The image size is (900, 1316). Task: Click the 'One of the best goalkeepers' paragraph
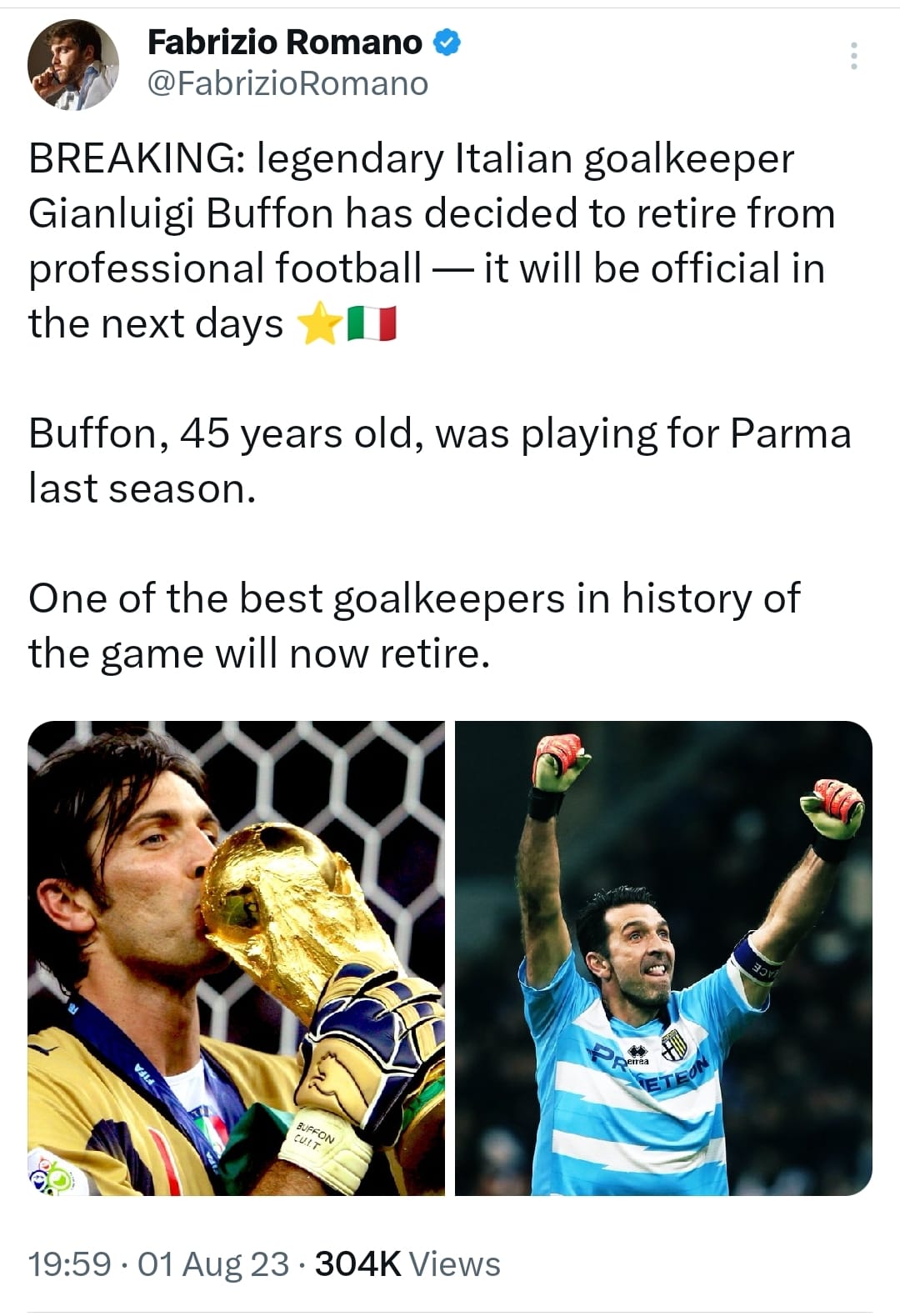click(414, 626)
